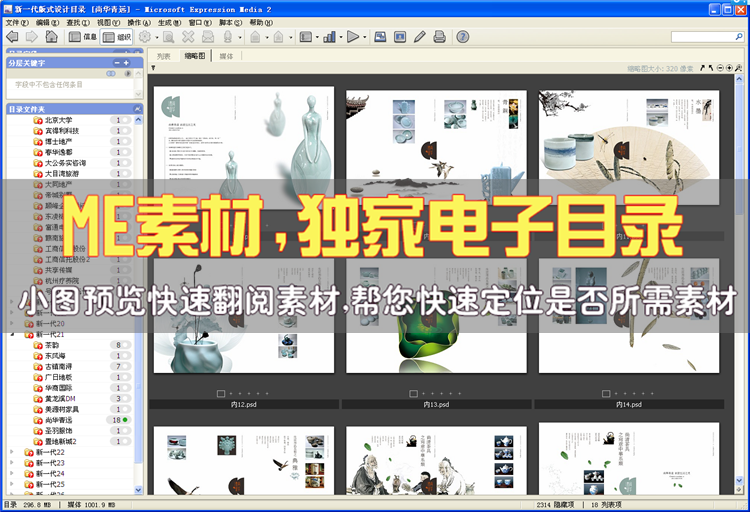
Task: Click the gear actions icon in toolbar
Action: click(x=144, y=37)
